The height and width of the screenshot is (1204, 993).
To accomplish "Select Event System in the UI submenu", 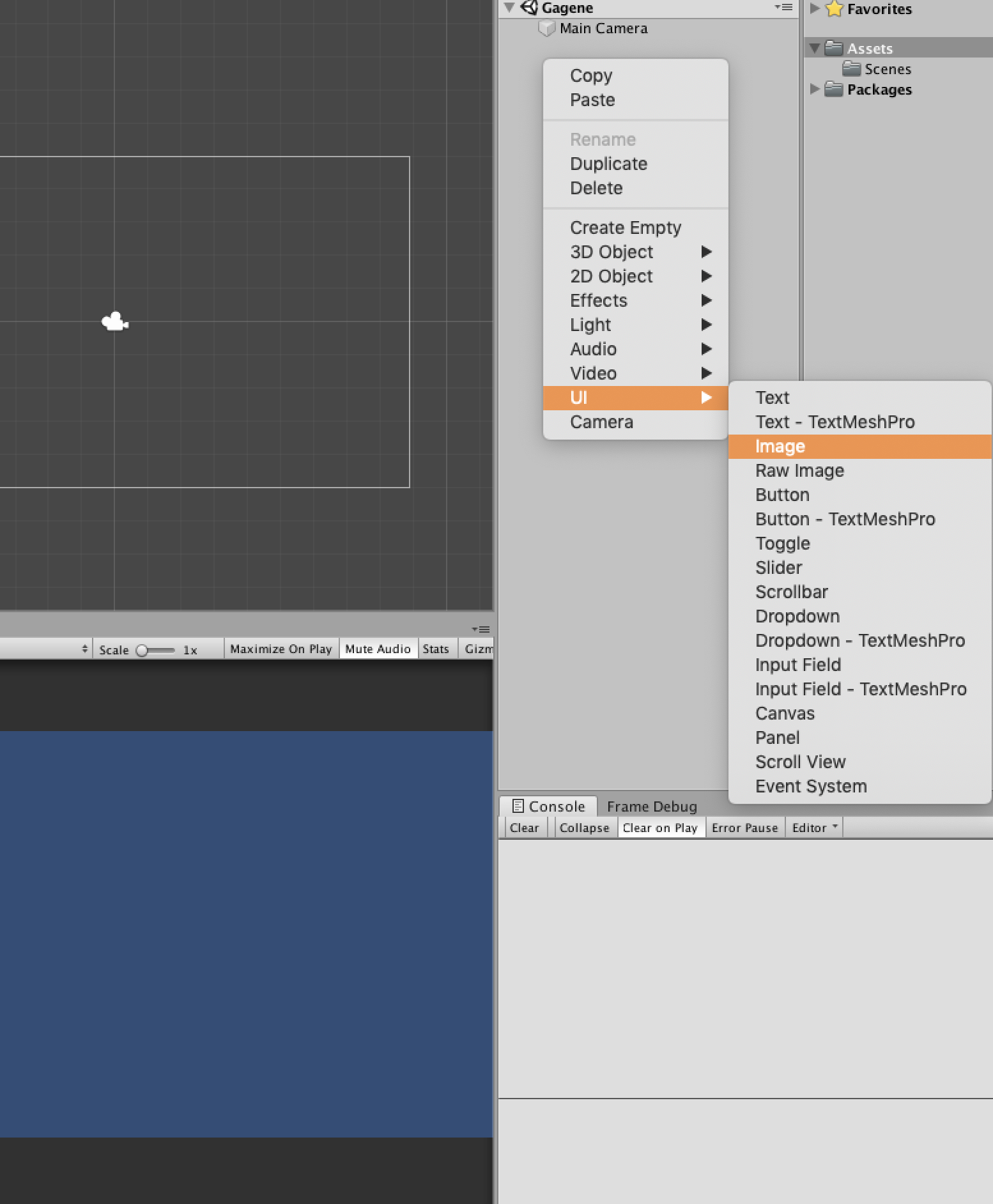I will [x=859, y=786].
